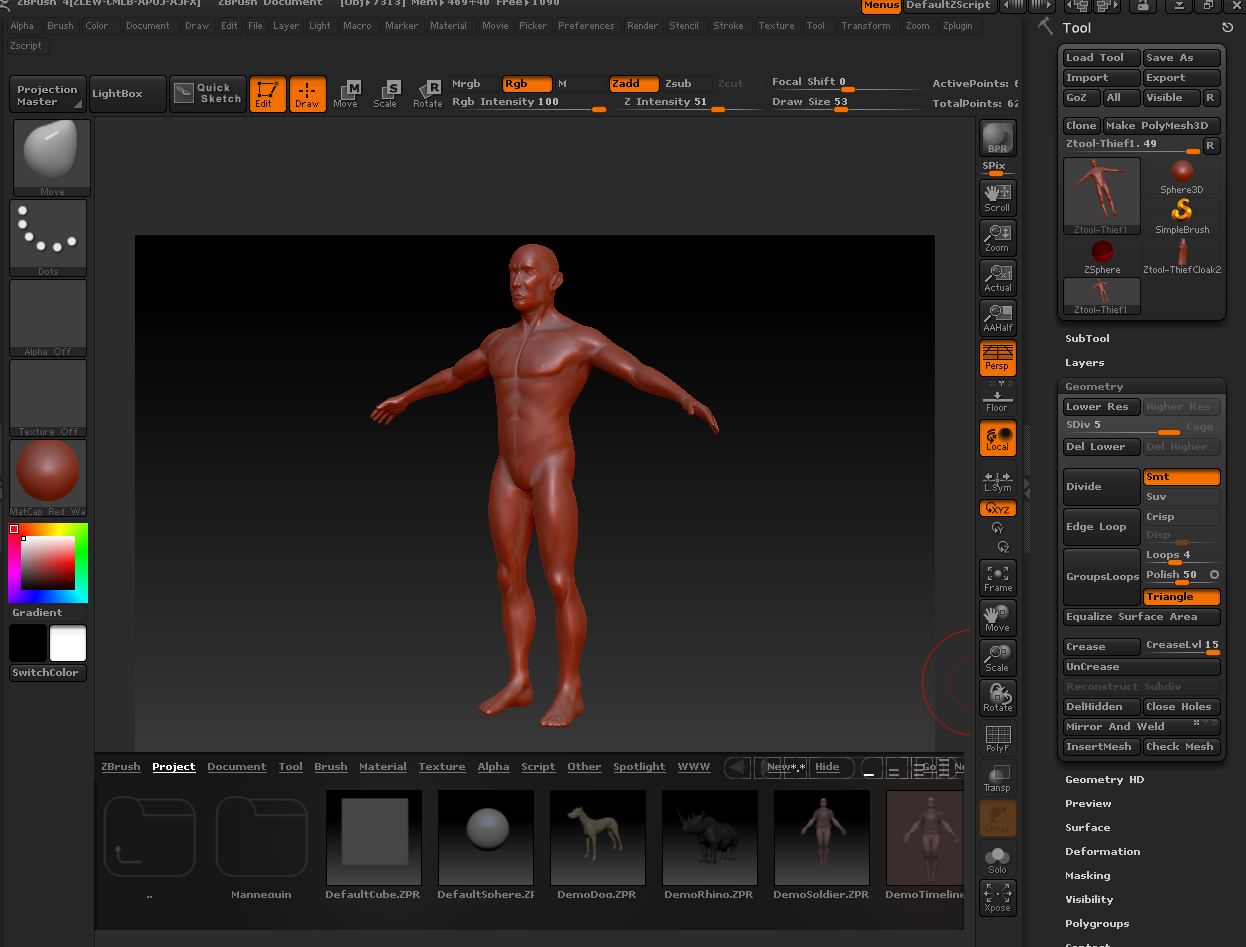This screenshot has width=1246, height=947.
Task: Open the Quick Sketch tool
Action: click(208, 94)
